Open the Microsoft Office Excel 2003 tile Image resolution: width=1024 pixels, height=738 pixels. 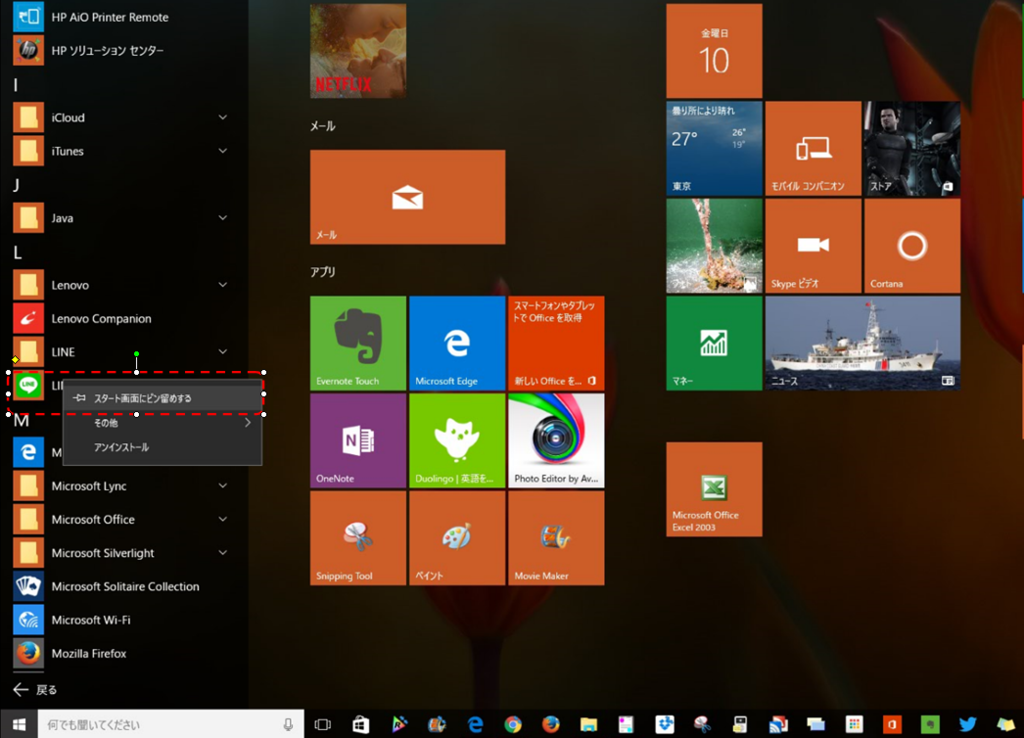coord(714,489)
